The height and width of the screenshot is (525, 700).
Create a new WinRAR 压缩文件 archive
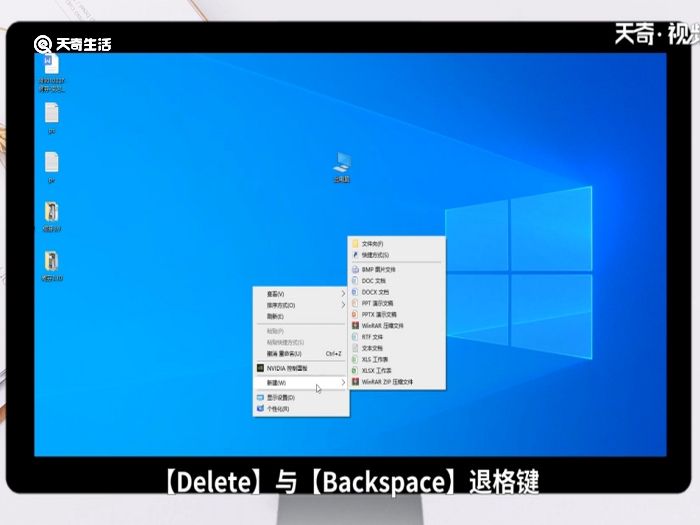(x=396, y=325)
